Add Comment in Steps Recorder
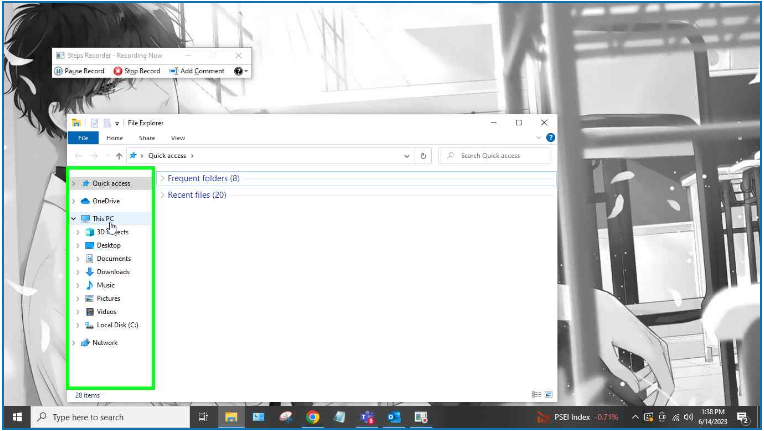This screenshot has width=764, height=431. pyautogui.click(x=197, y=71)
